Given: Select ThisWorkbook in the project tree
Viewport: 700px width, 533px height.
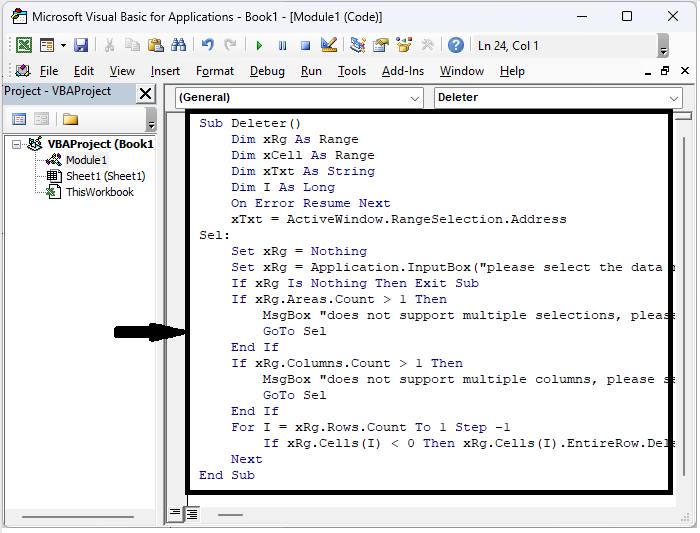Looking at the screenshot, I should tap(100, 192).
